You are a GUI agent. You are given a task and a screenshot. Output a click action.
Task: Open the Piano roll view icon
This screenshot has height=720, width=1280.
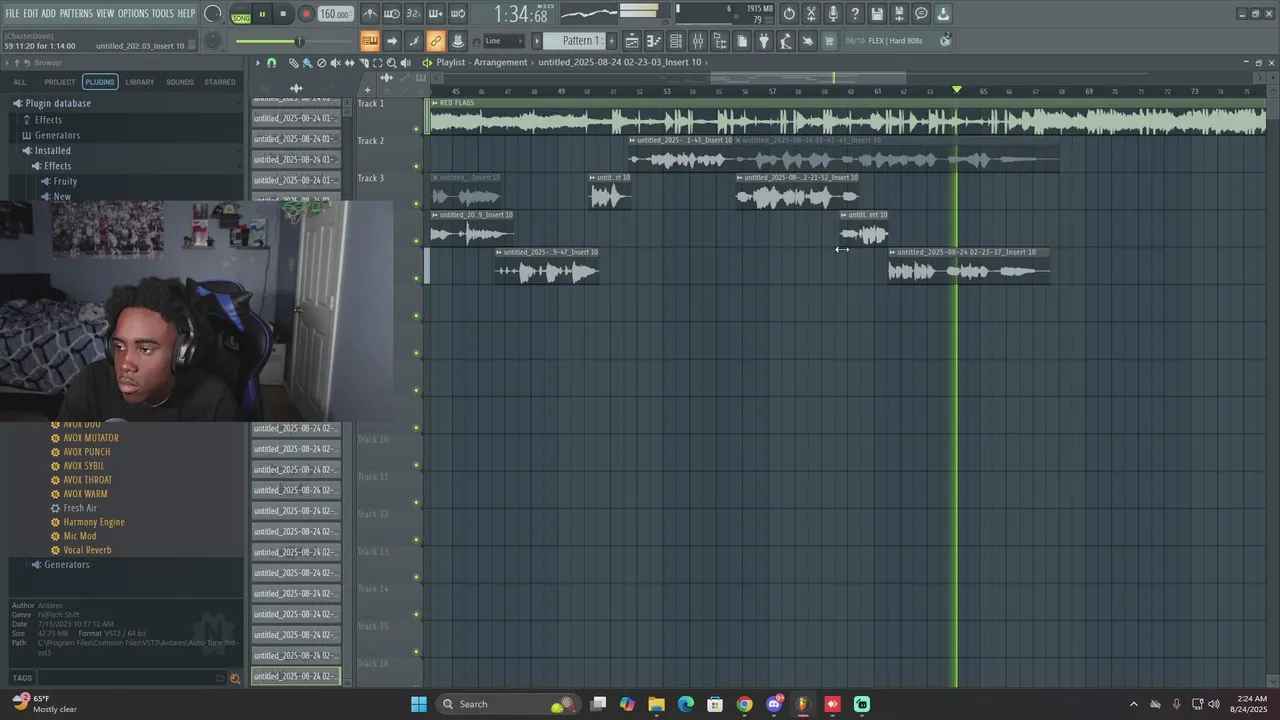(x=654, y=41)
